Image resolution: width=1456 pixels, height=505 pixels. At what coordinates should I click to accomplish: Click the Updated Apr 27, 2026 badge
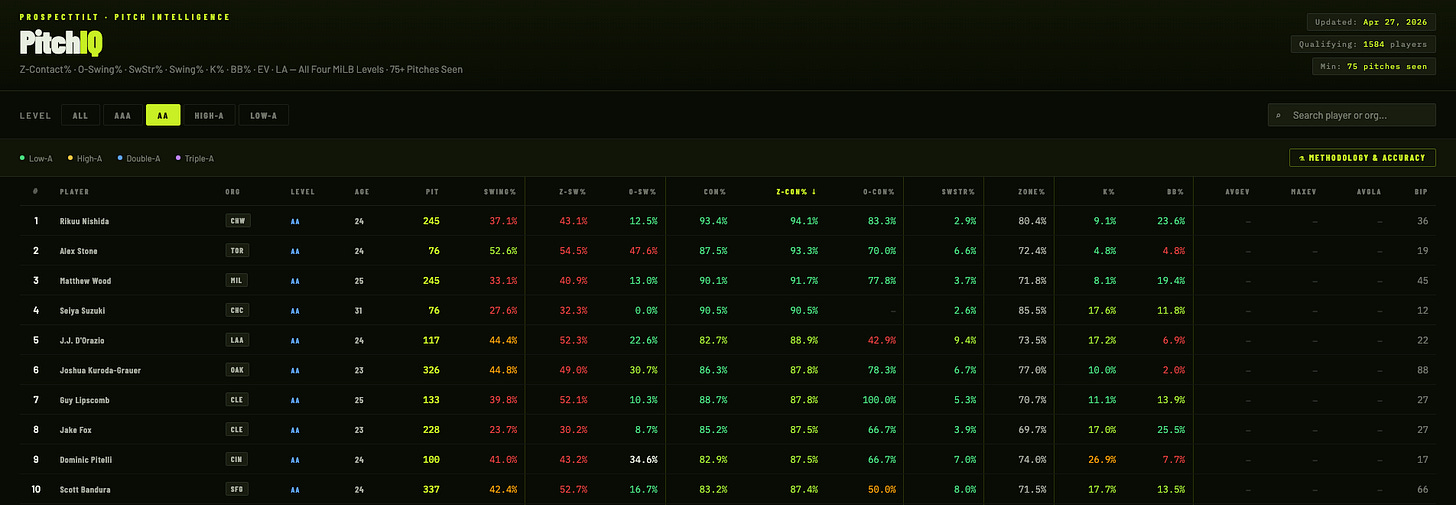[1372, 22]
